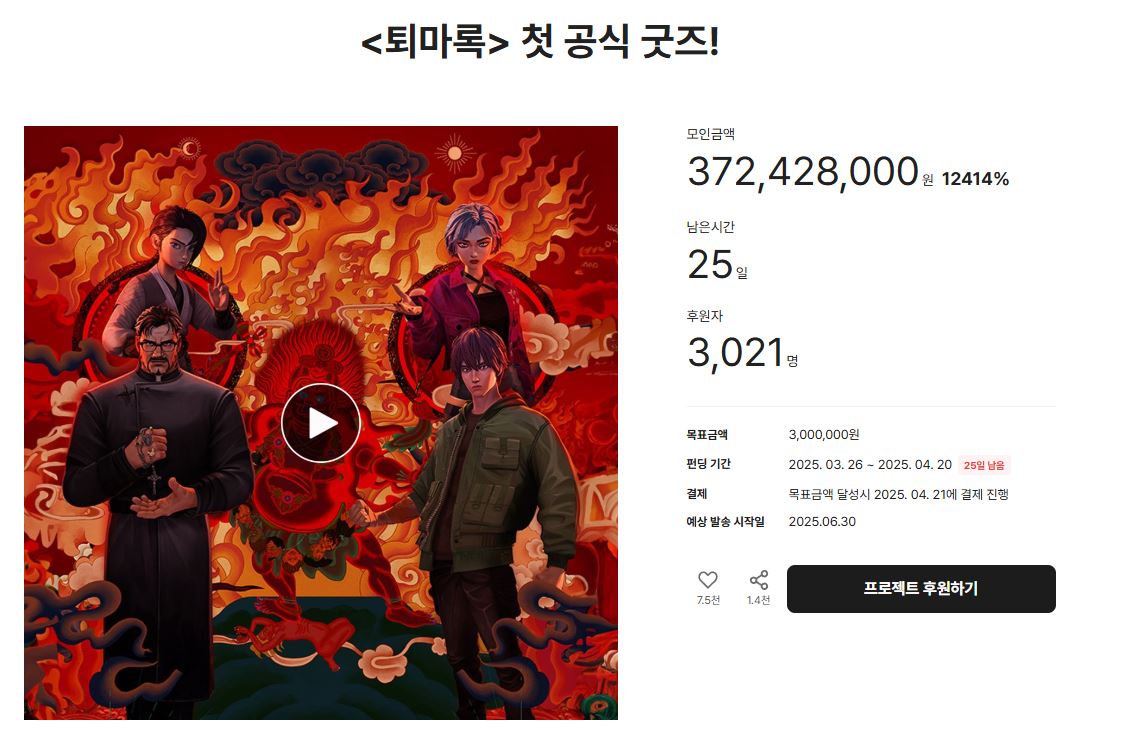Viewport: 1126px width, 729px height.
Task: Click the crescent moon symbol atop the poster
Action: click(x=190, y=149)
